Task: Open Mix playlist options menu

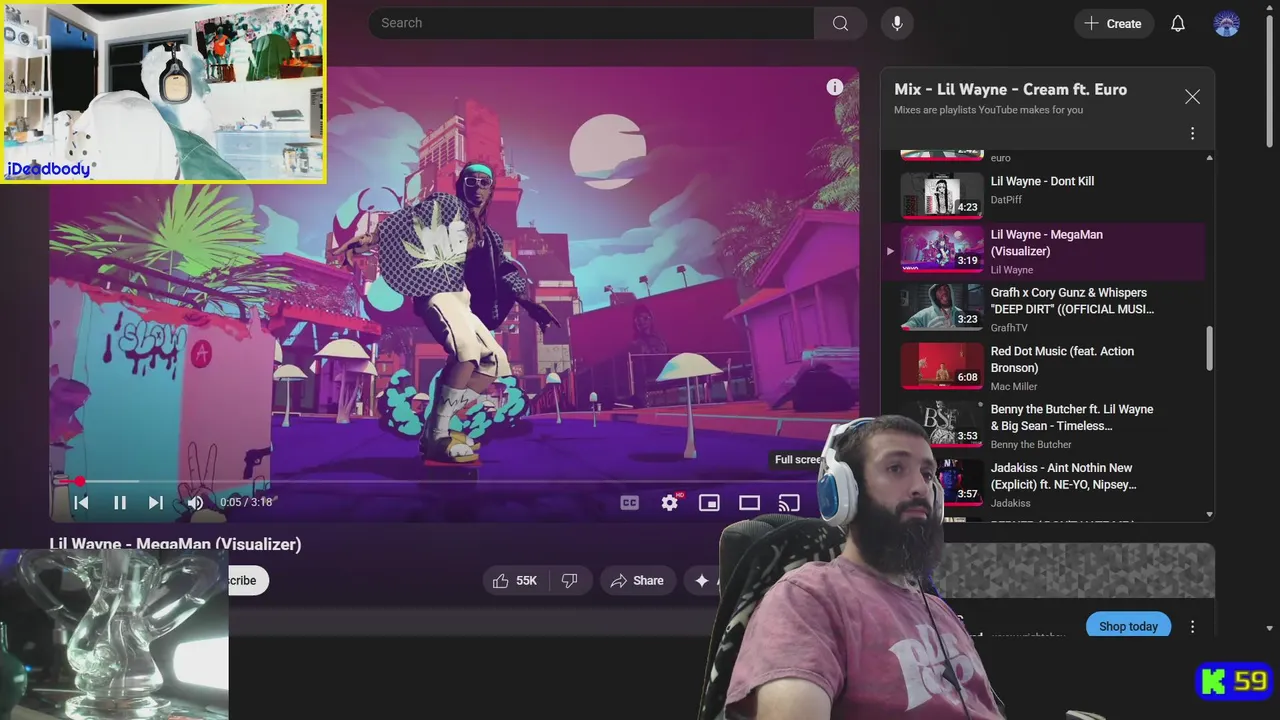Action: click(1192, 133)
